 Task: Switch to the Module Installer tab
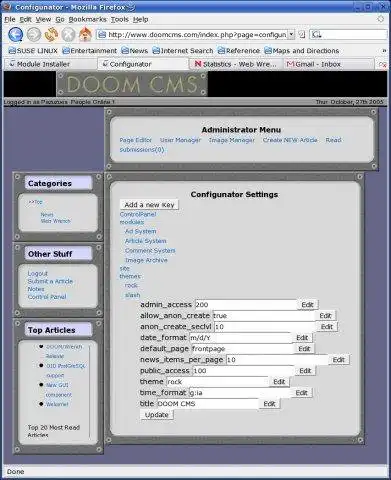click(50, 64)
